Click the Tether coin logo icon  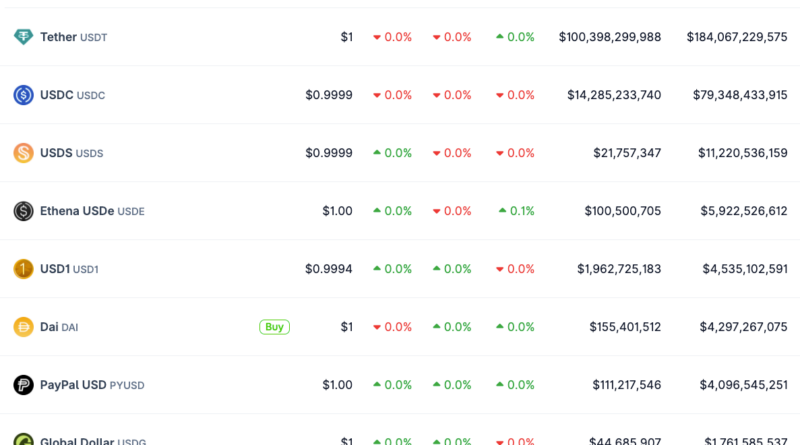click(x=23, y=37)
